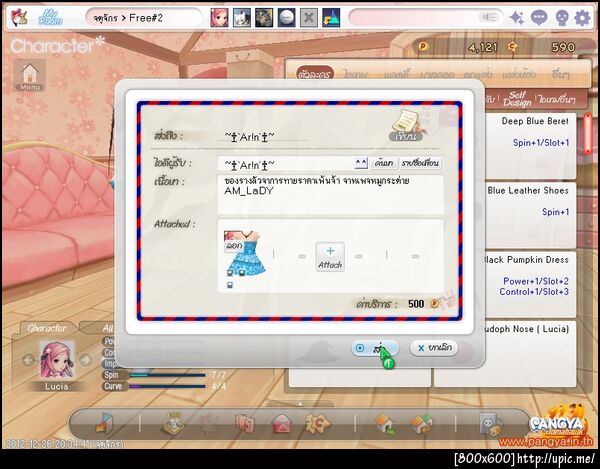Click the recipient ID input field
Image resolution: width=600 pixels, height=469 pixels.
286,163
